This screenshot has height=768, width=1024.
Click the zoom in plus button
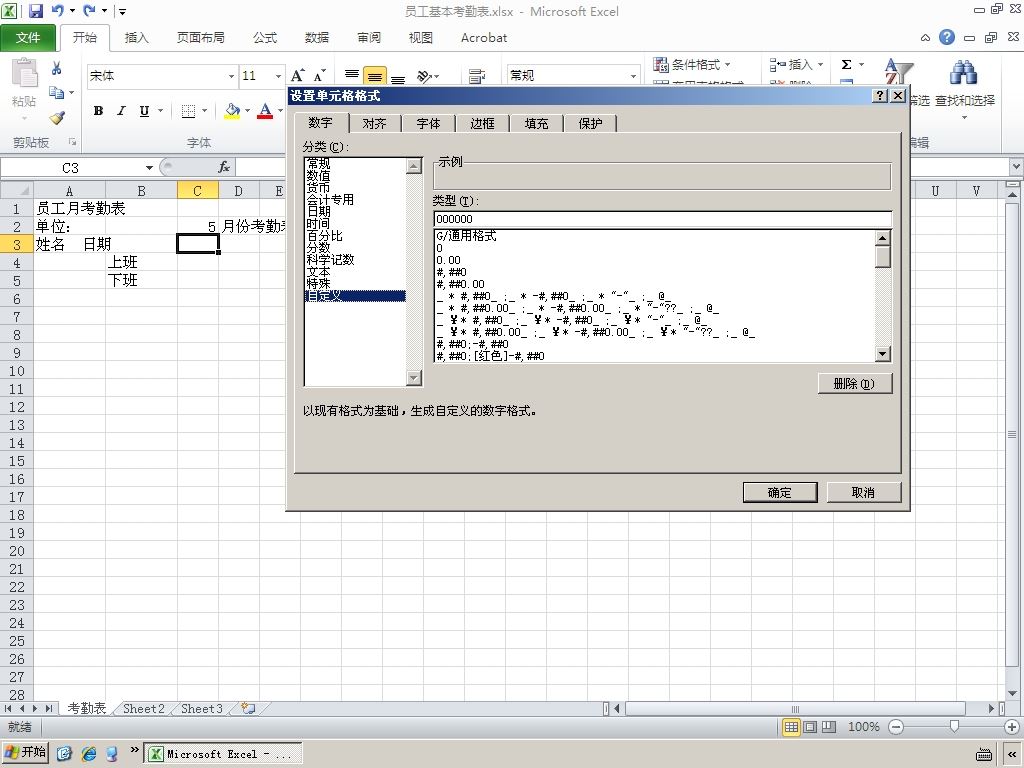[x=1012, y=727]
